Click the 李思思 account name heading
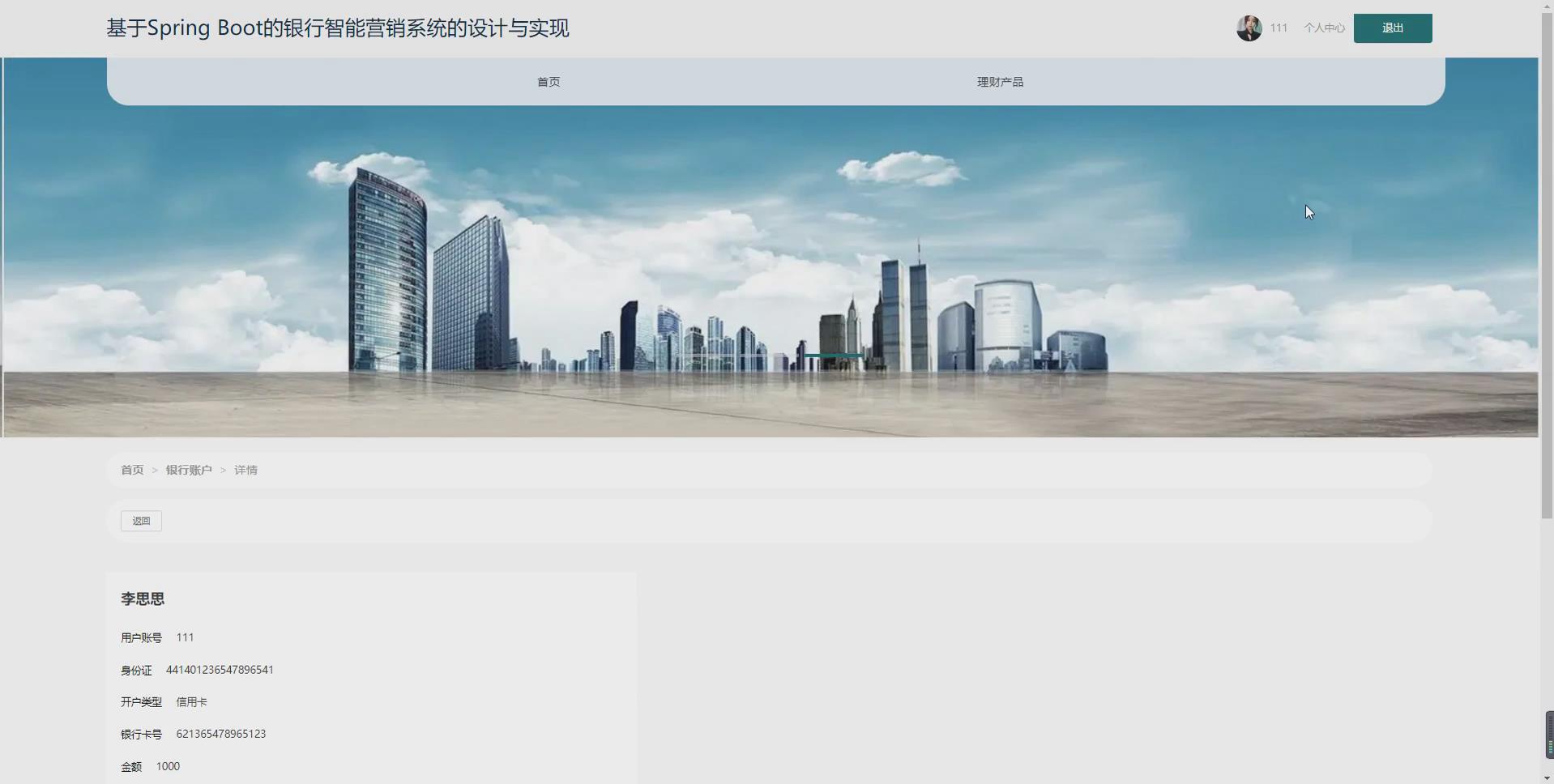This screenshot has height=784, width=1554. [x=142, y=599]
